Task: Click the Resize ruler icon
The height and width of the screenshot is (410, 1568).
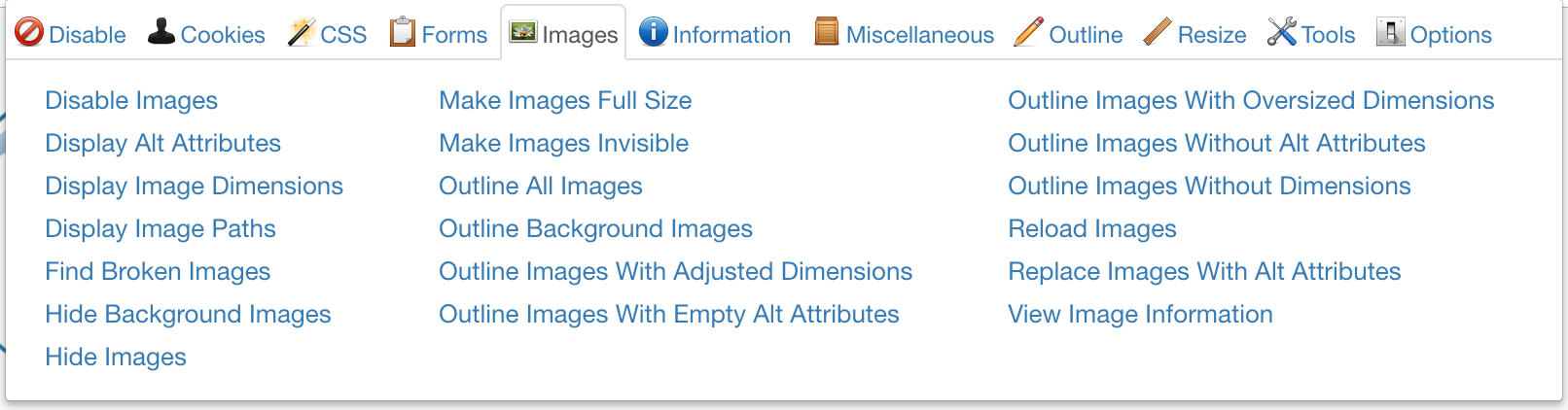Action: 1158,32
